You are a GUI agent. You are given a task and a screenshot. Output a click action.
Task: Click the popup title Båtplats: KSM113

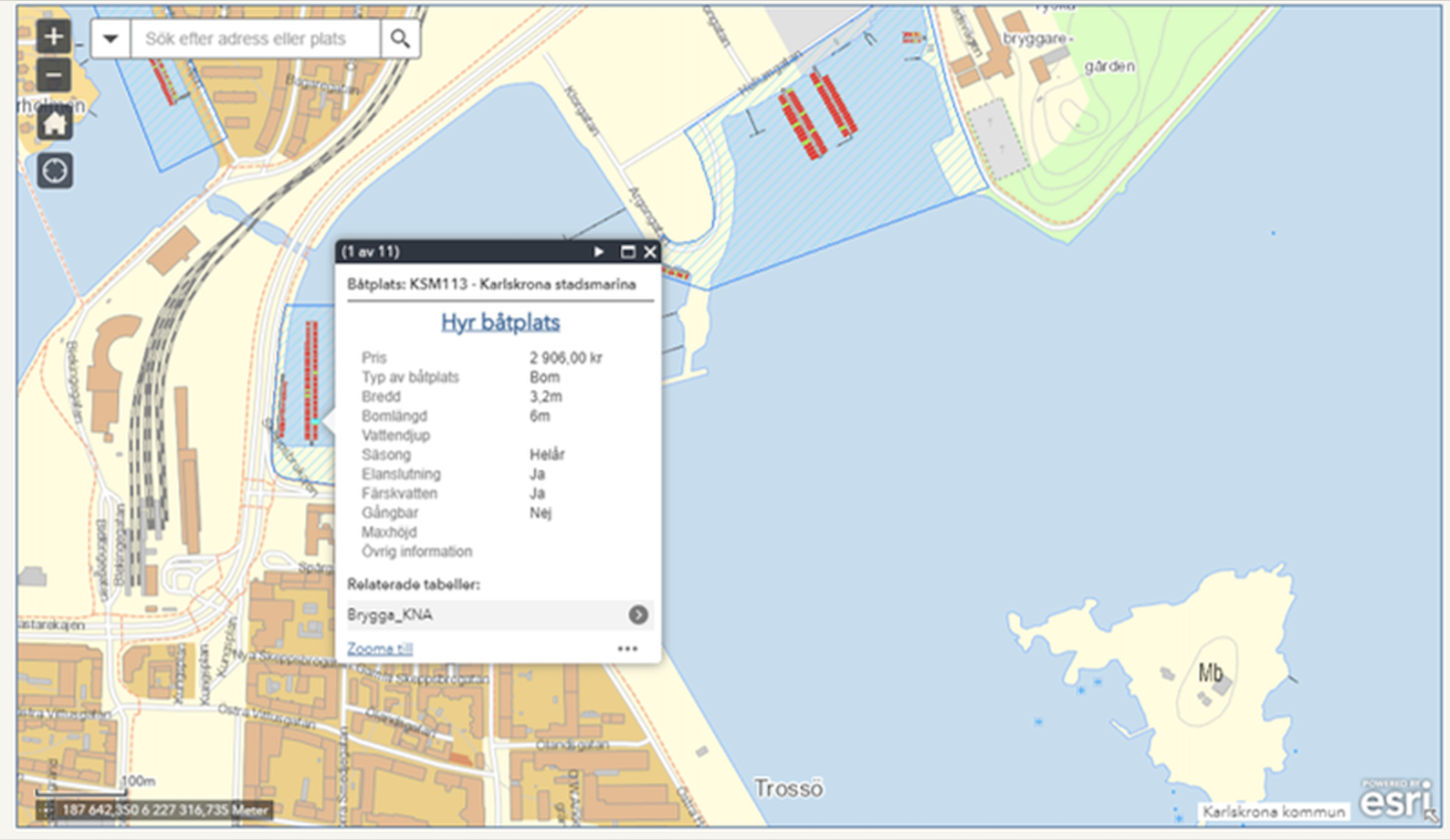coord(491,284)
